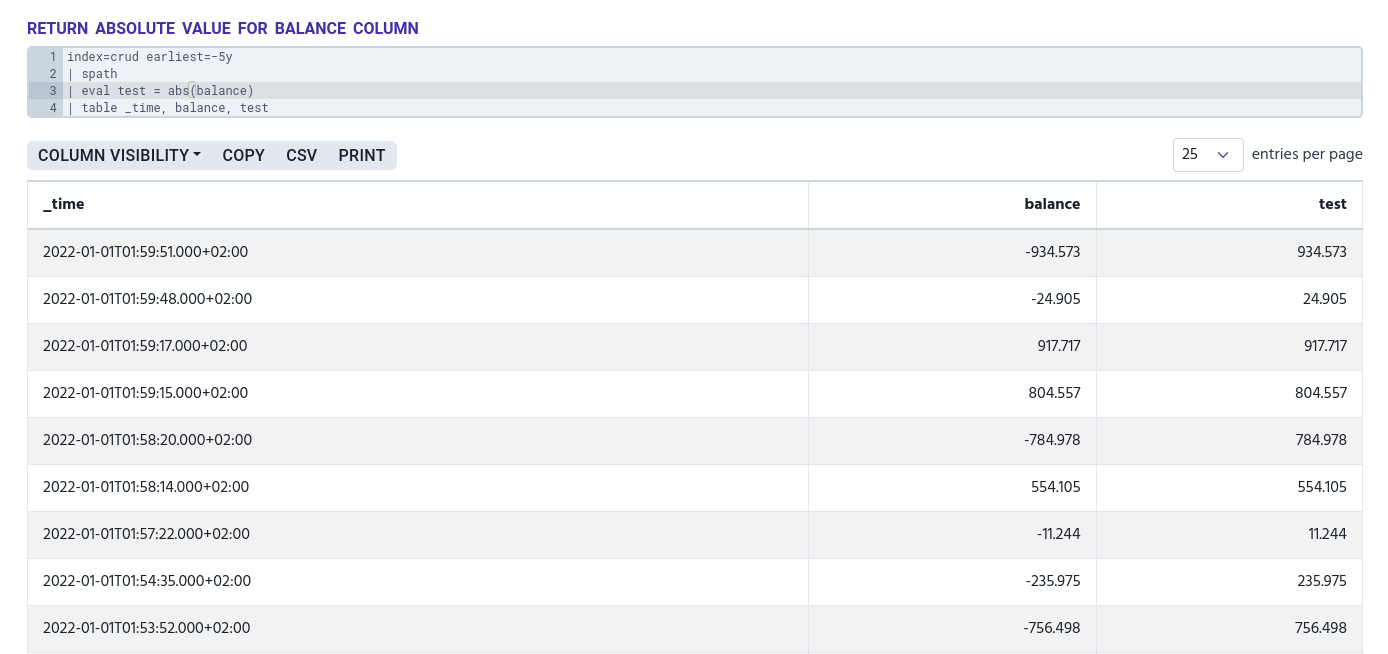Image resolution: width=1388 pixels, height=654 pixels.
Task: Expand the entries per page selector
Action: [1207, 155]
